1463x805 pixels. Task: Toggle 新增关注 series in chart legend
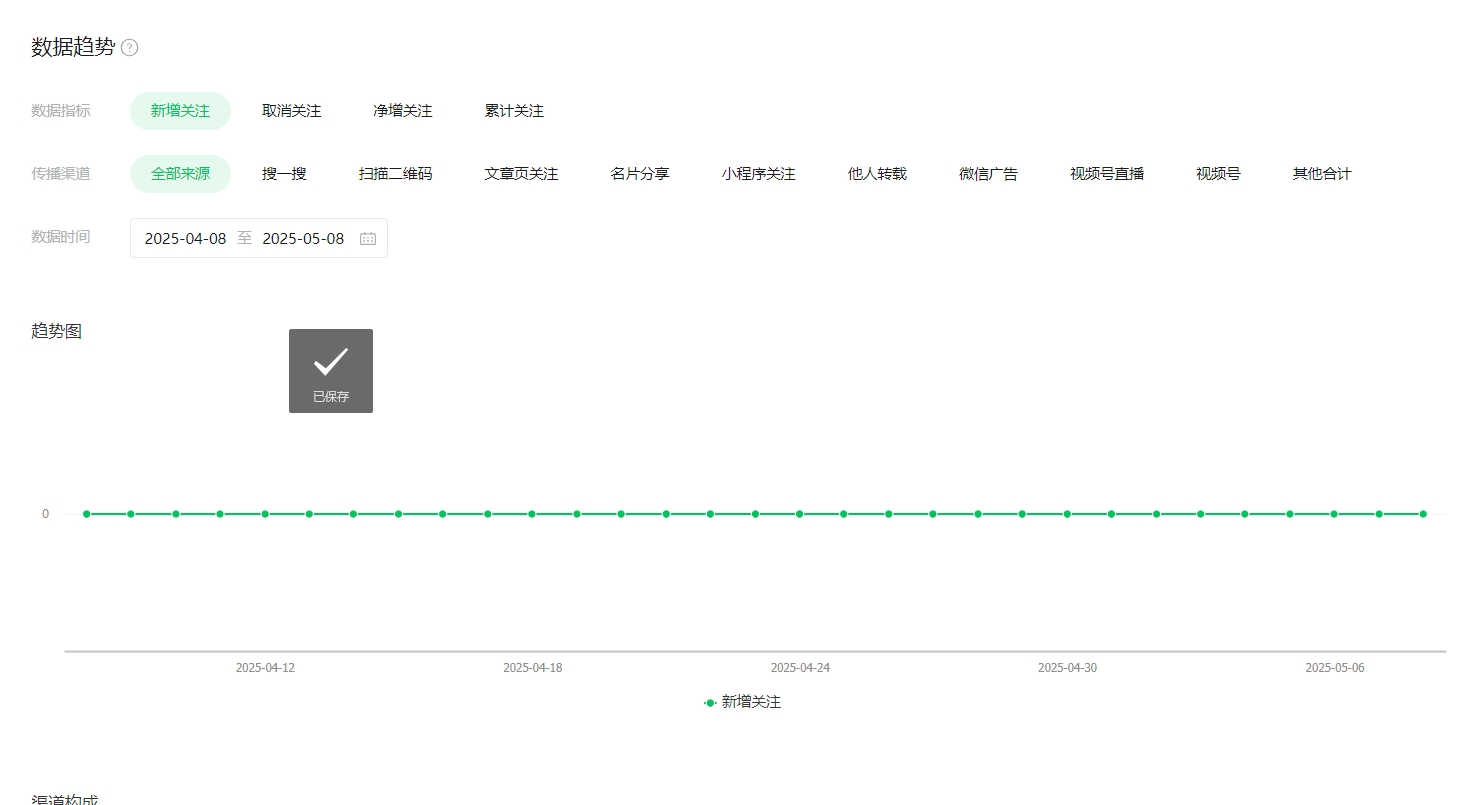point(742,703)
